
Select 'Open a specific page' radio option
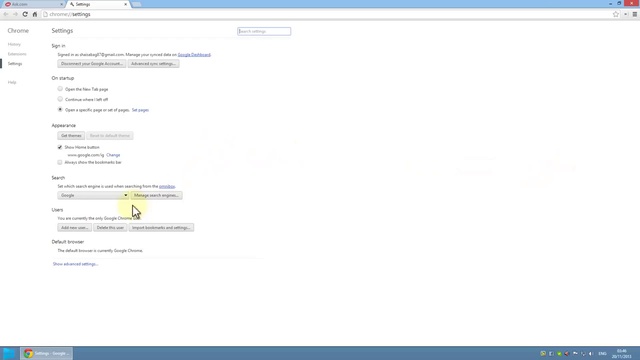coord(60,109)
